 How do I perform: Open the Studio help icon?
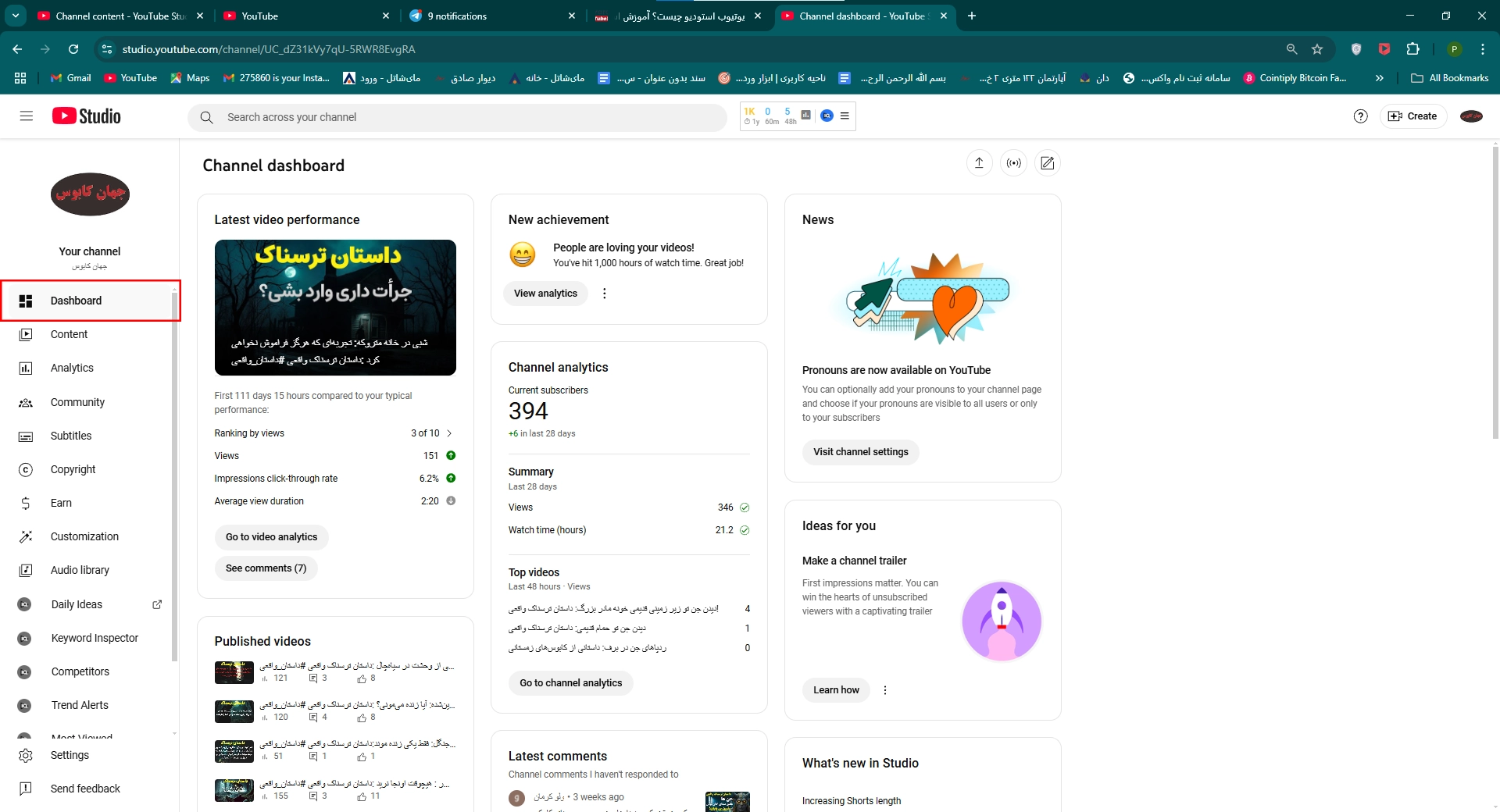1360,116
